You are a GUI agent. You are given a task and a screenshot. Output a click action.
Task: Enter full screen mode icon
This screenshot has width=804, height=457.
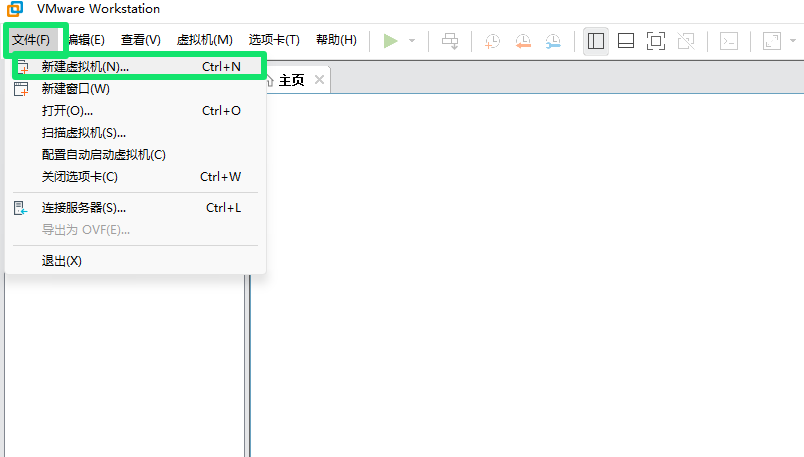[x=656, y=40]
